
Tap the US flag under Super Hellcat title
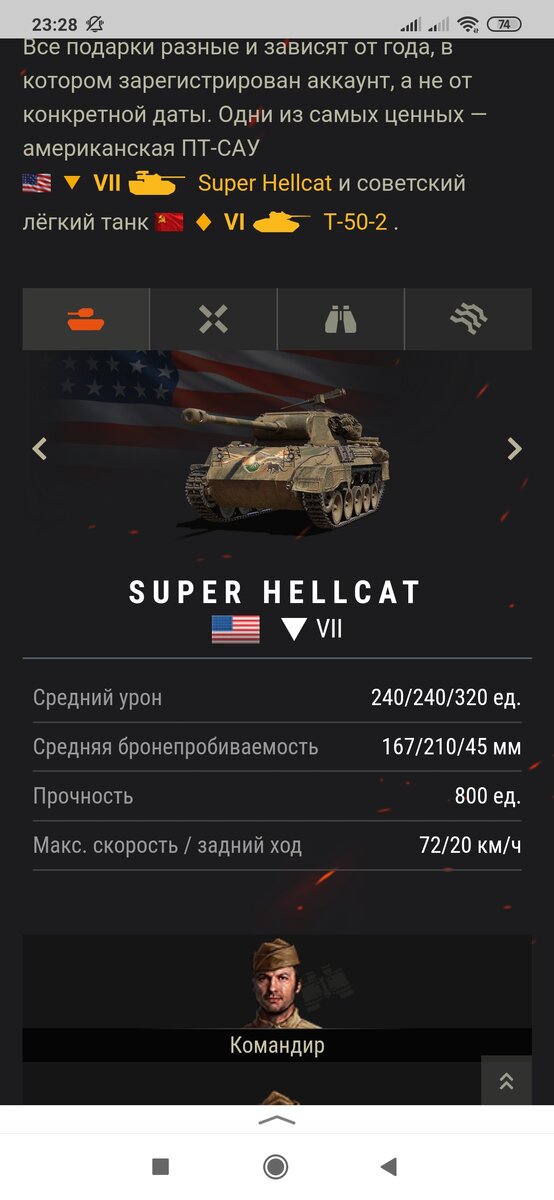tap(236, 629)
